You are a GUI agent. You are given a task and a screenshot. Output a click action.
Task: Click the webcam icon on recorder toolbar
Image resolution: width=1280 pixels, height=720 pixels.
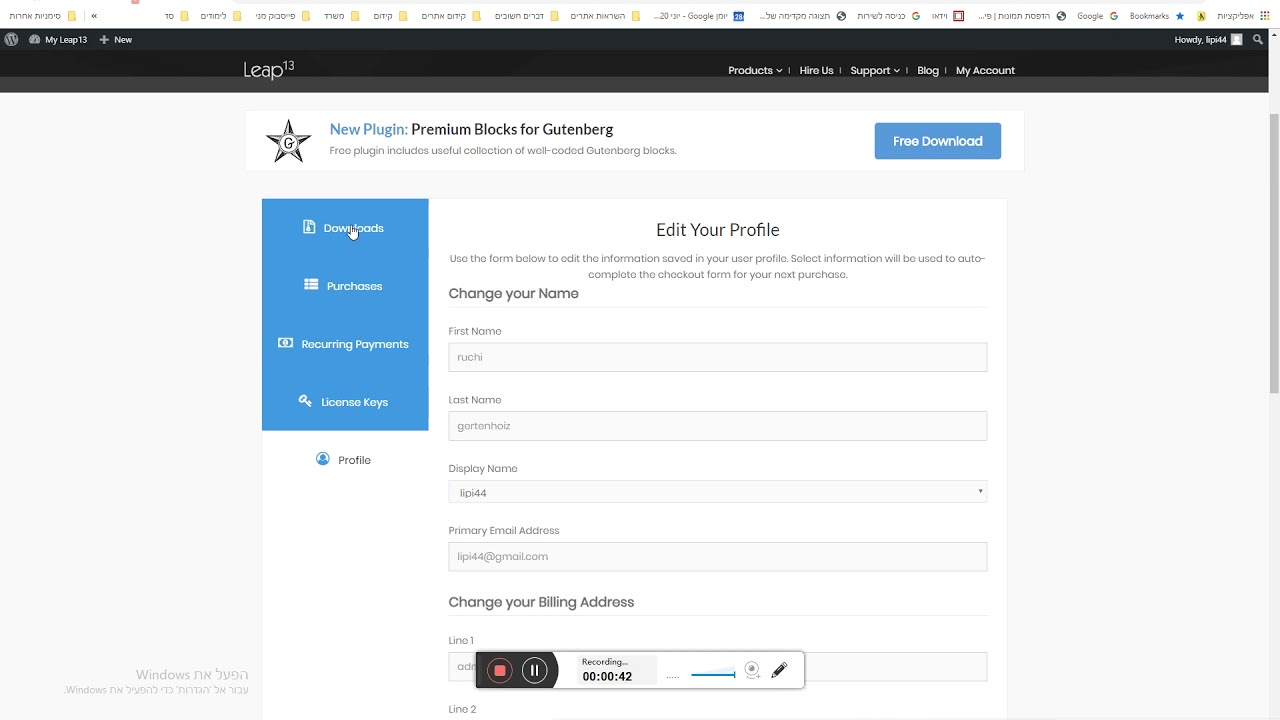(752, 670)
